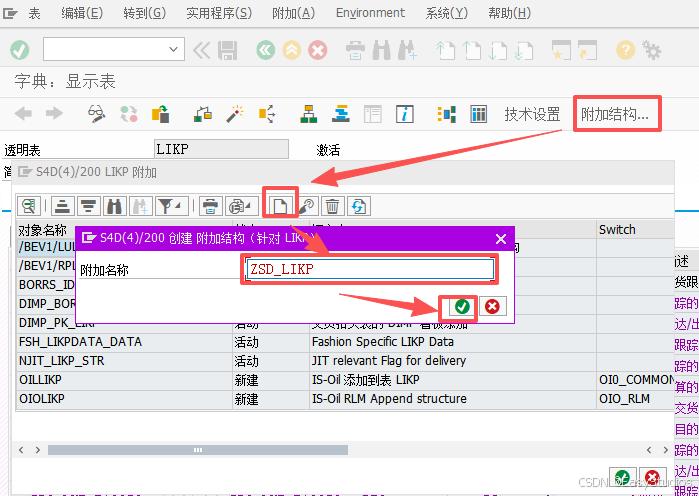
Task: Click the Find Next binoculars-plus icon in standard toolbar
Action: point(407,50)
